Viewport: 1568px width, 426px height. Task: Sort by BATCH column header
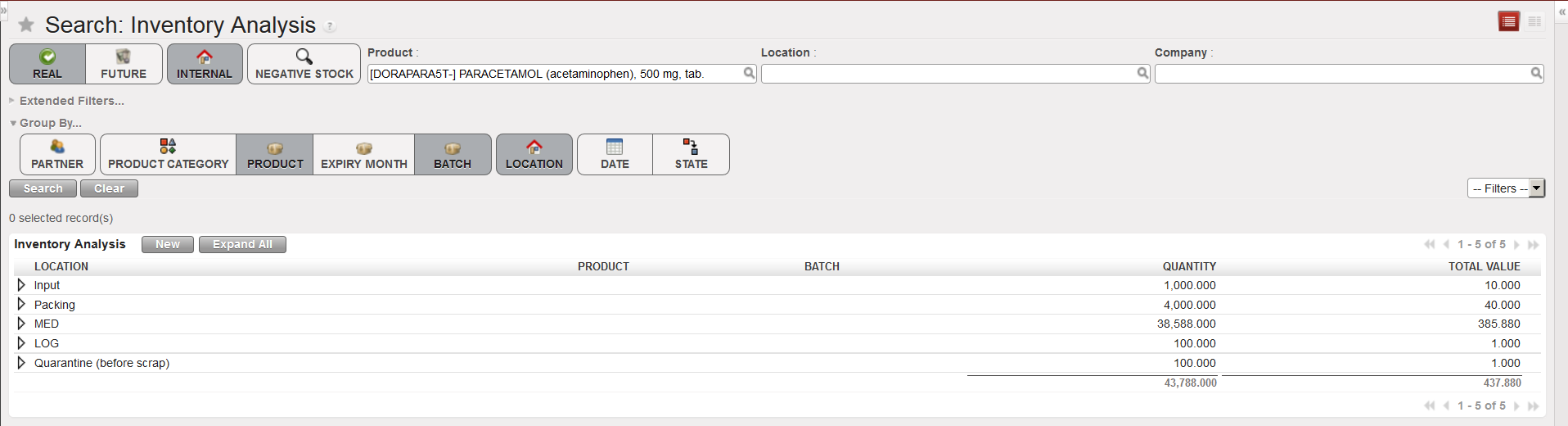tap(822, 266)
